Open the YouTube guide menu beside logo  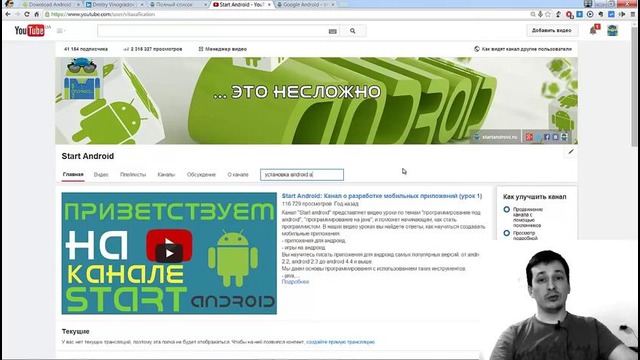coord(61,31)
